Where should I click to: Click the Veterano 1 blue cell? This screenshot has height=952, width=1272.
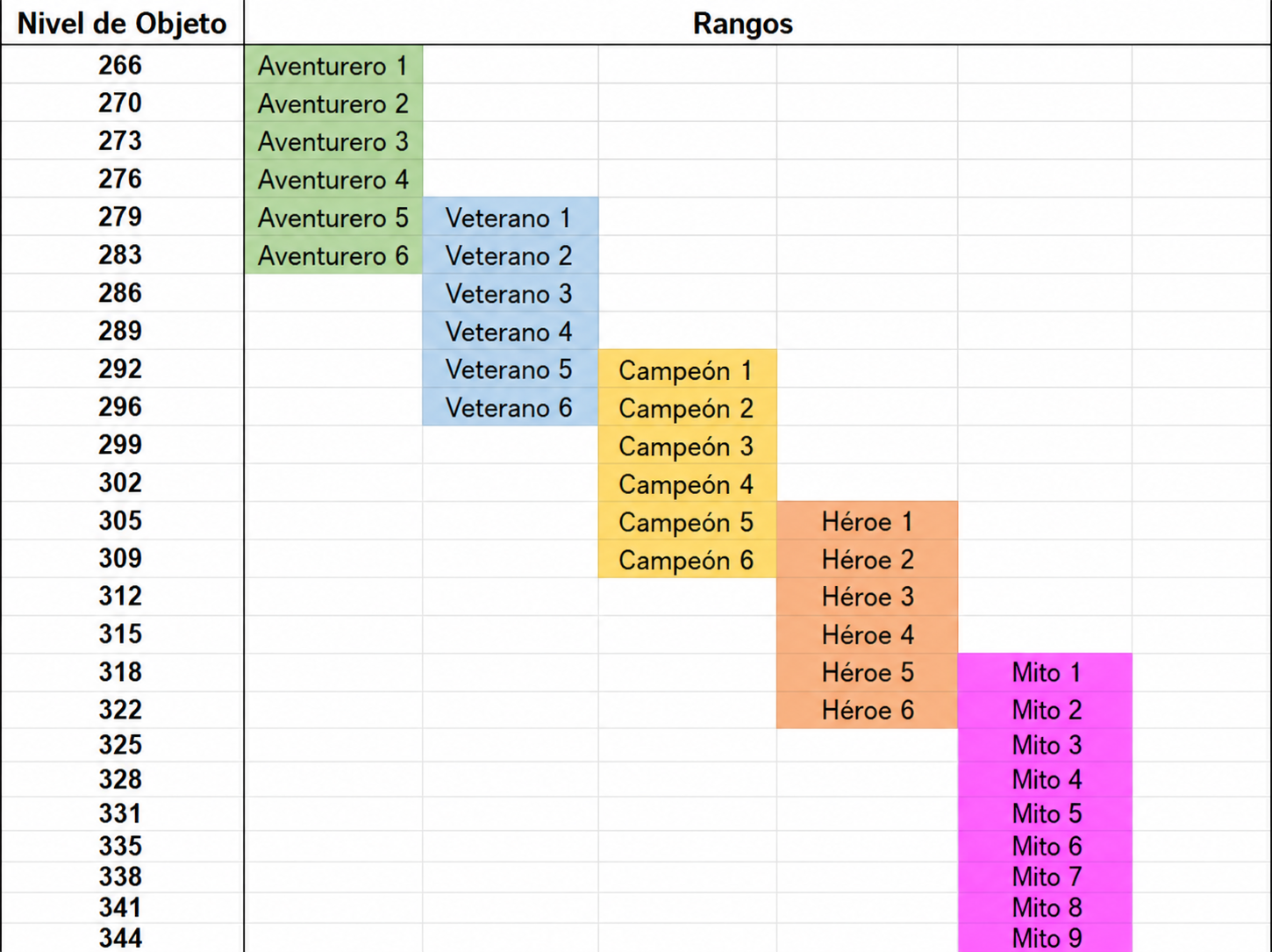(511, 217)
